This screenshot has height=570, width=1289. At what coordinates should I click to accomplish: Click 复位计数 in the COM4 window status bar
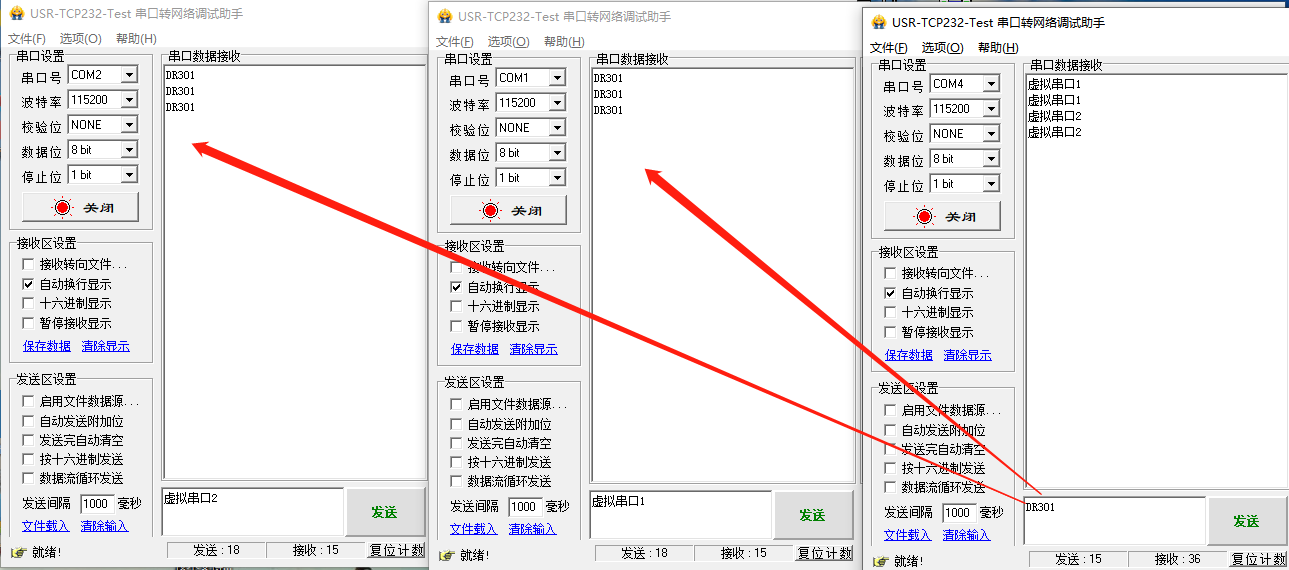click(x=1258, y=559)
